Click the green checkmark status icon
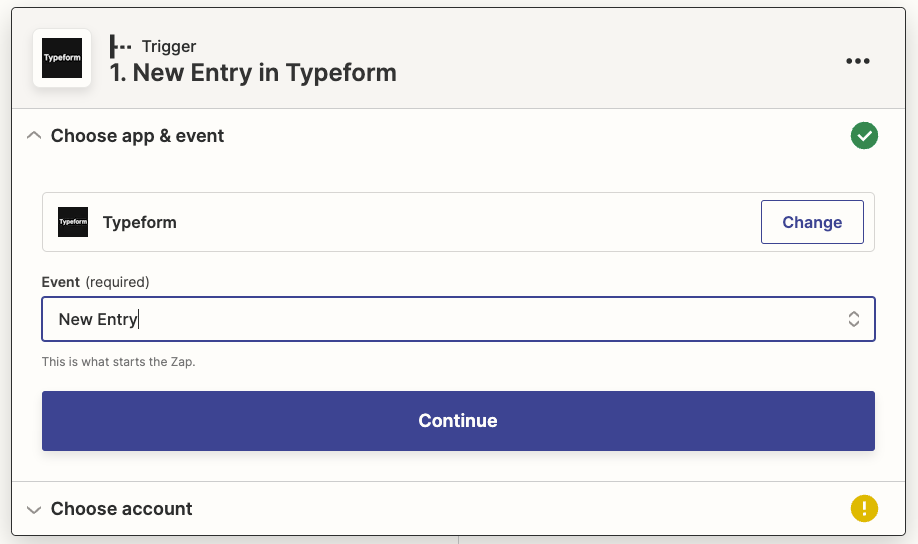Viewport: 918px width, 544px height. [x=864, y=136]
